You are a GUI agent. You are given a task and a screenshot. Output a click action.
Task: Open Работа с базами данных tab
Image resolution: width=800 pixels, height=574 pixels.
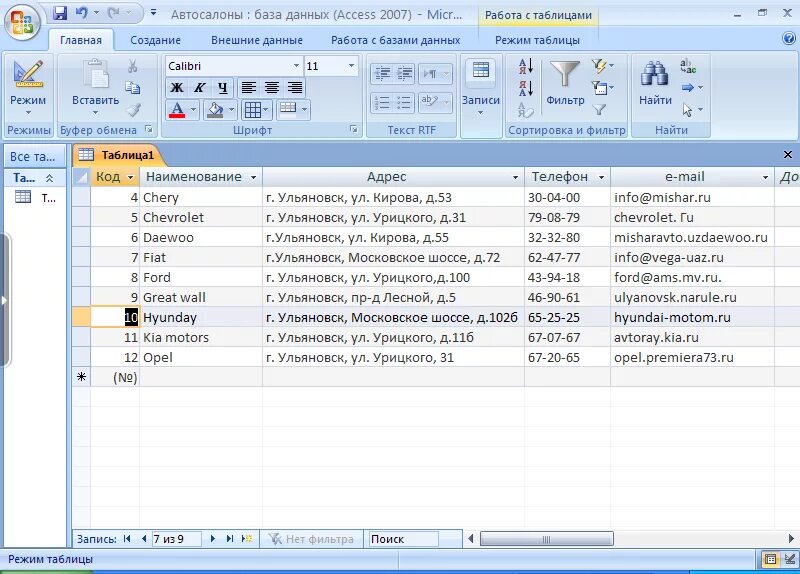pyautogui.click(x=395, y=40)
